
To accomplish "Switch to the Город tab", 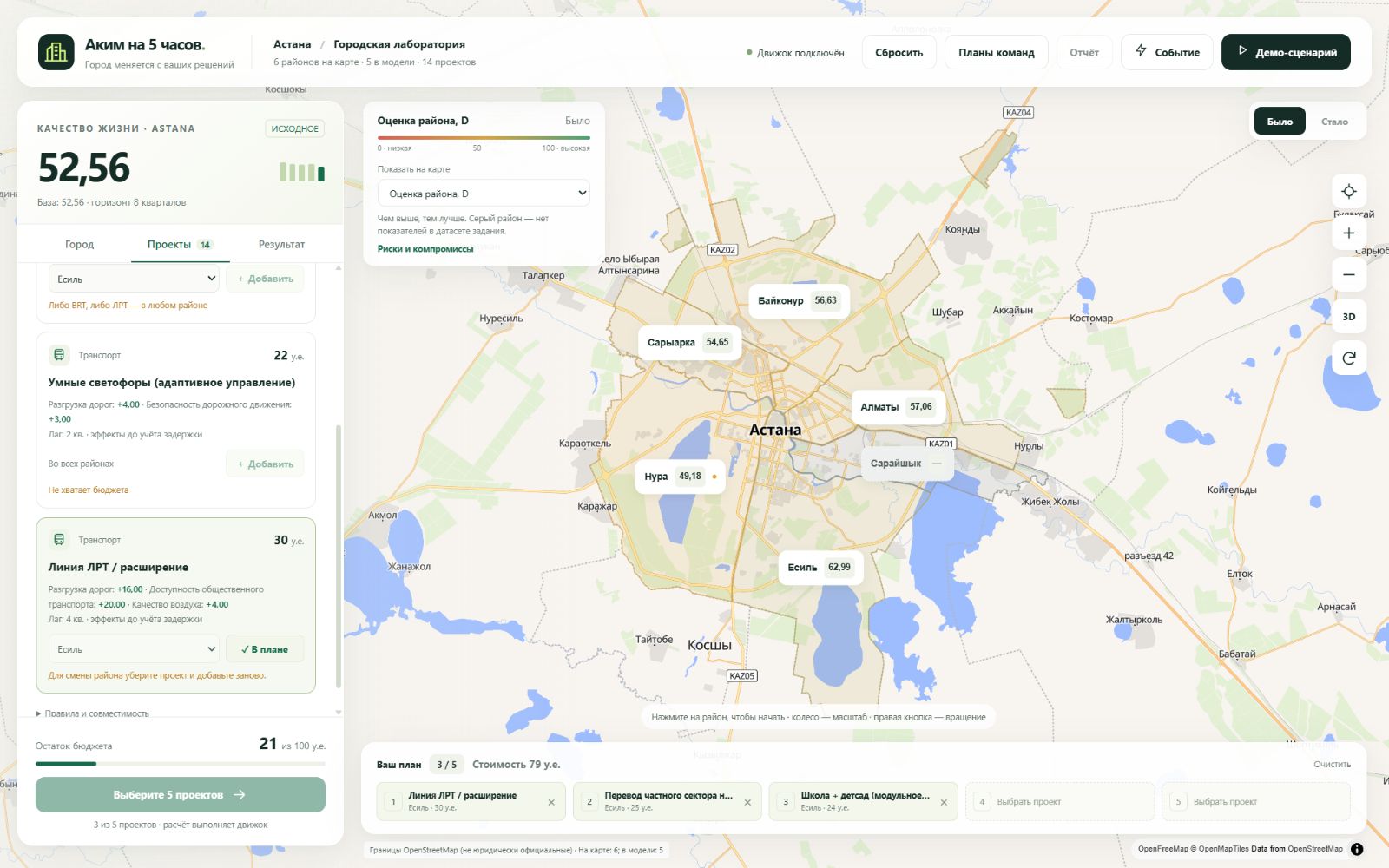I will pyautogui.click(x=79, y=245).
